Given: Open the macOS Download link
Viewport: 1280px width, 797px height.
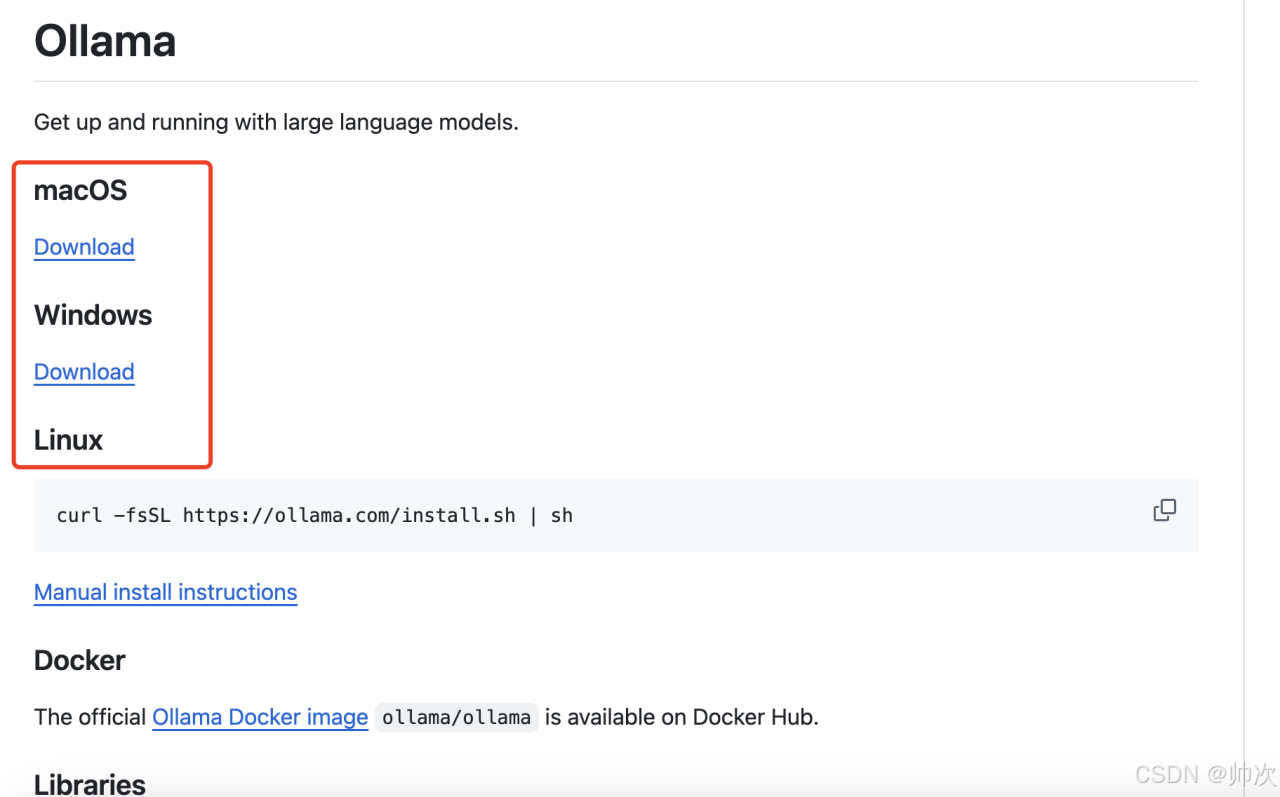Looking at the screenshot, I should (84, 247).
